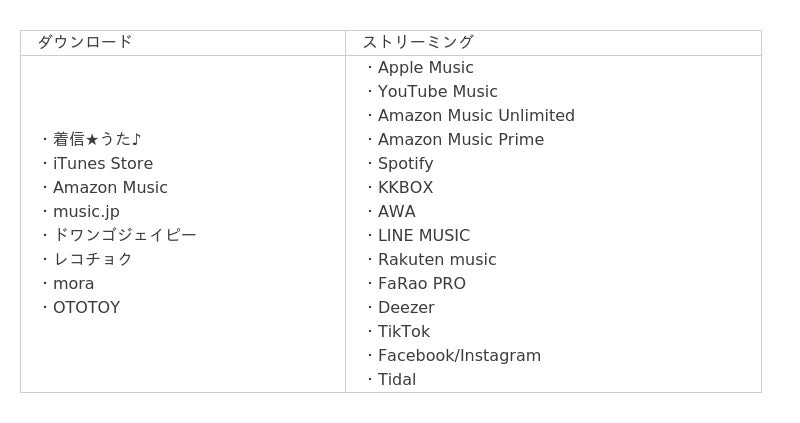The width and height of the screenshot is (800, 423).
Task: Click Amazon Music Prime entry
Action: click(x=461, y=139)
